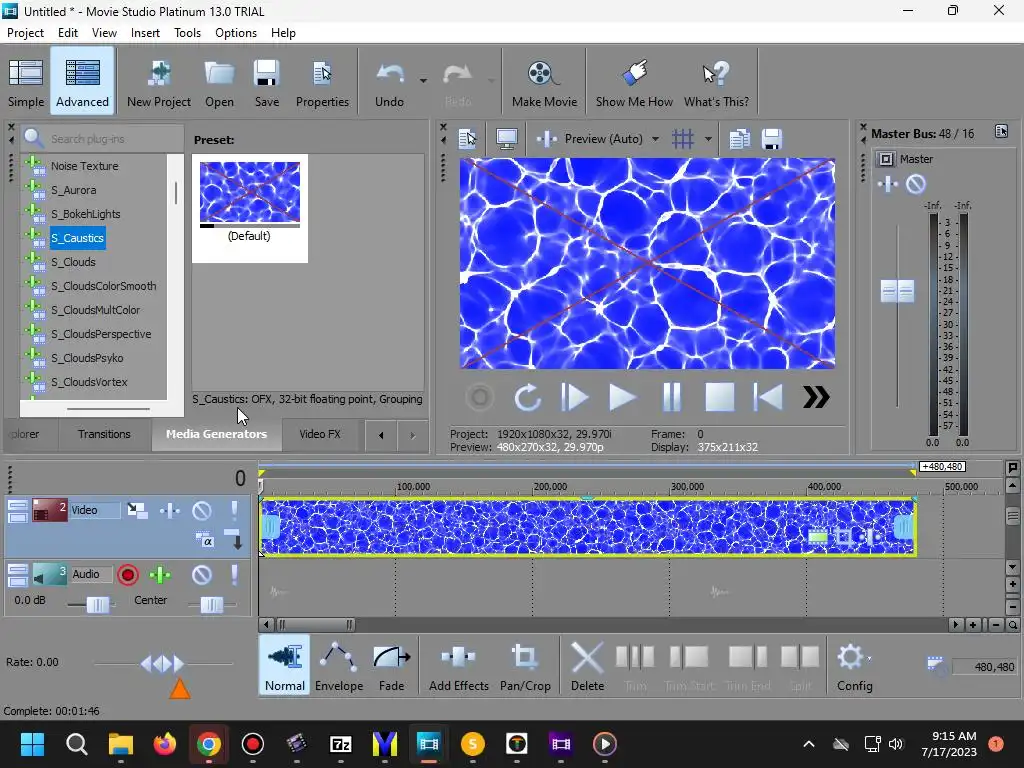Screen dimensions: 1024x768
Task: Select the Envelope edit tool
Action: coord(339,666)
